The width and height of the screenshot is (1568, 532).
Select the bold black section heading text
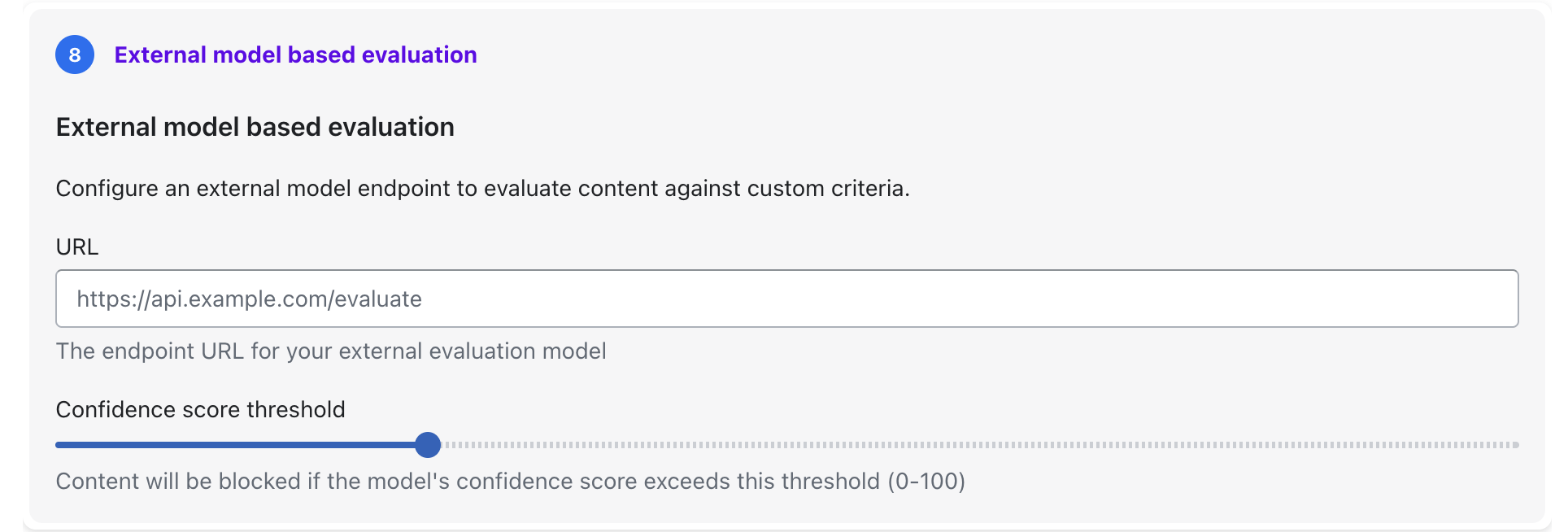(x=255, y=127)
